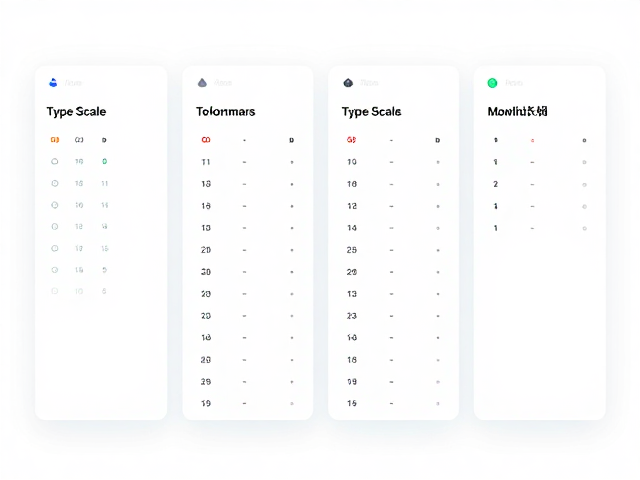The height and width of the screenshot is (480, 640).
Task: Select the row labeled 14 in third card
Action: pos(393,228)
